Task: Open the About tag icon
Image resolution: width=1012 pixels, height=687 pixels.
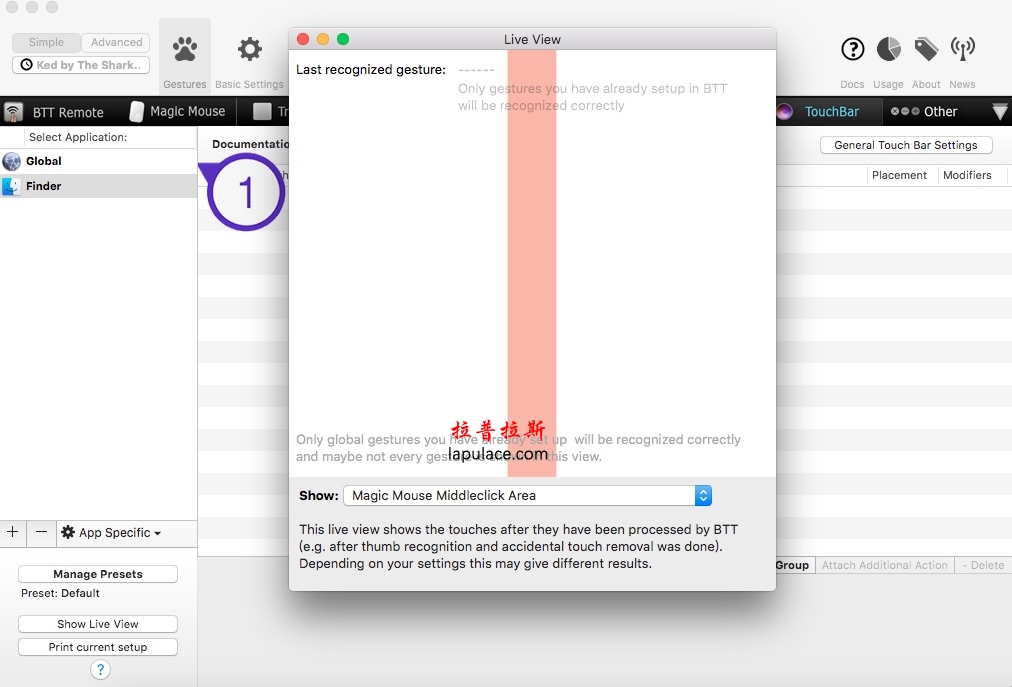Action: 926,49
